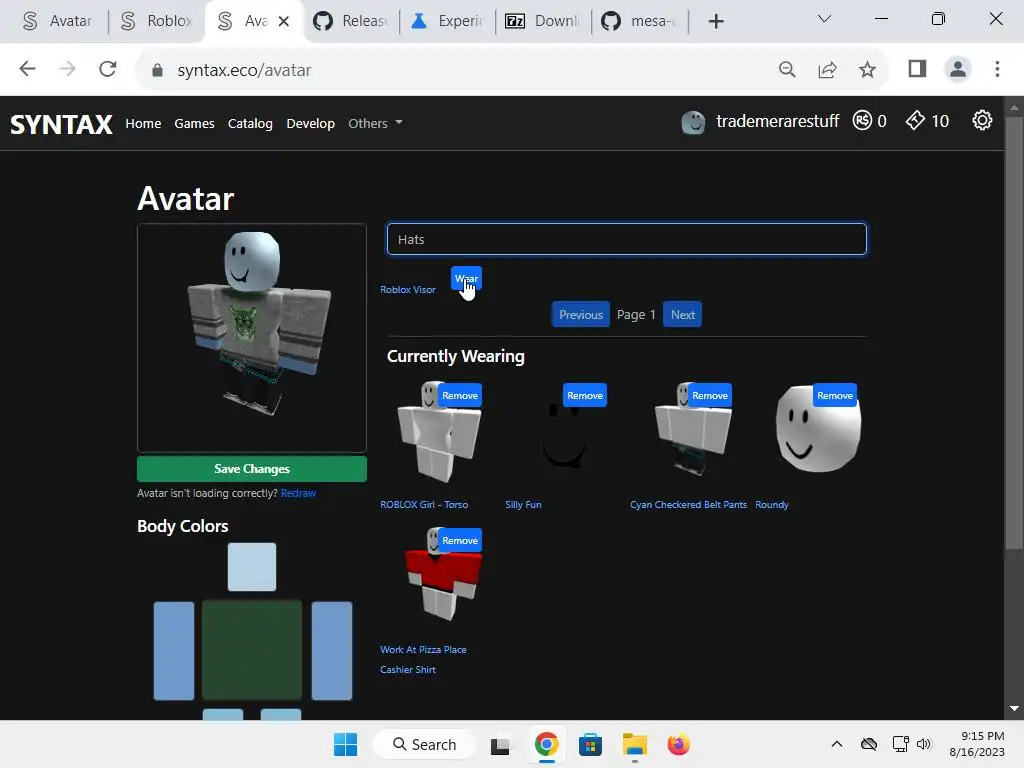The image size is (1024, 768).
Task: Click the lock icon in address bar
Action: click(x=157, y=70)
